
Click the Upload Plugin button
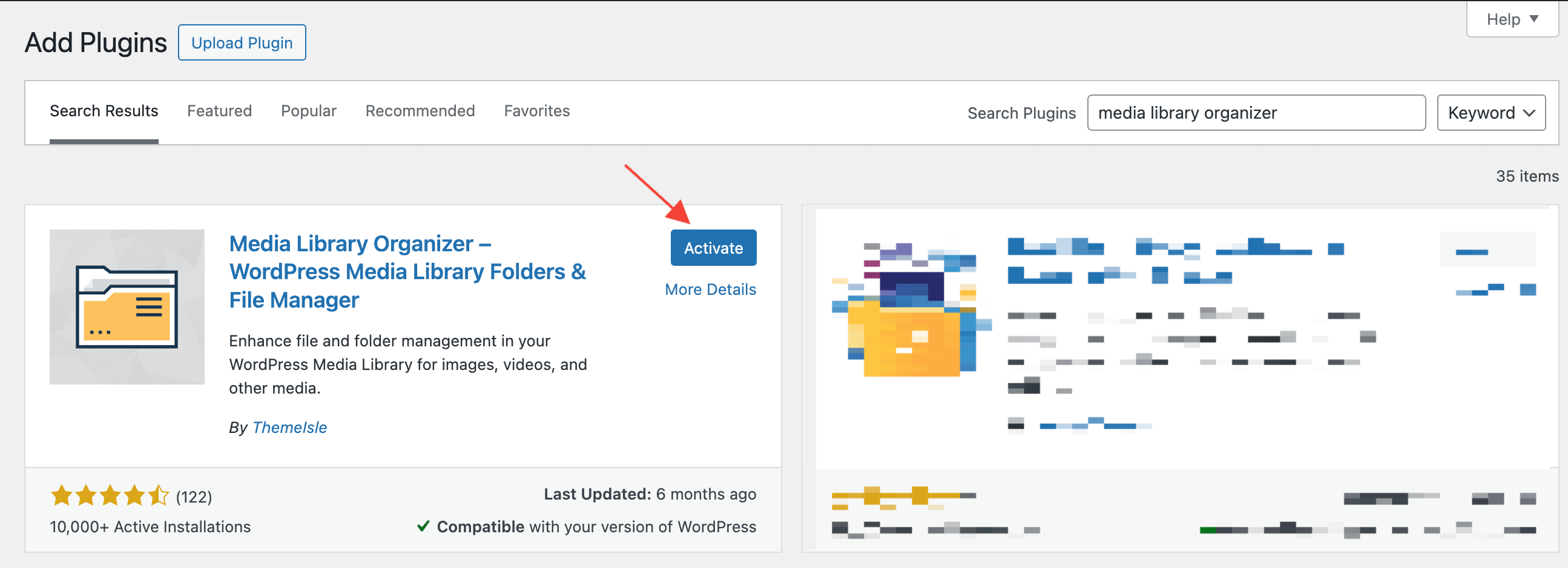click(242, 42)
